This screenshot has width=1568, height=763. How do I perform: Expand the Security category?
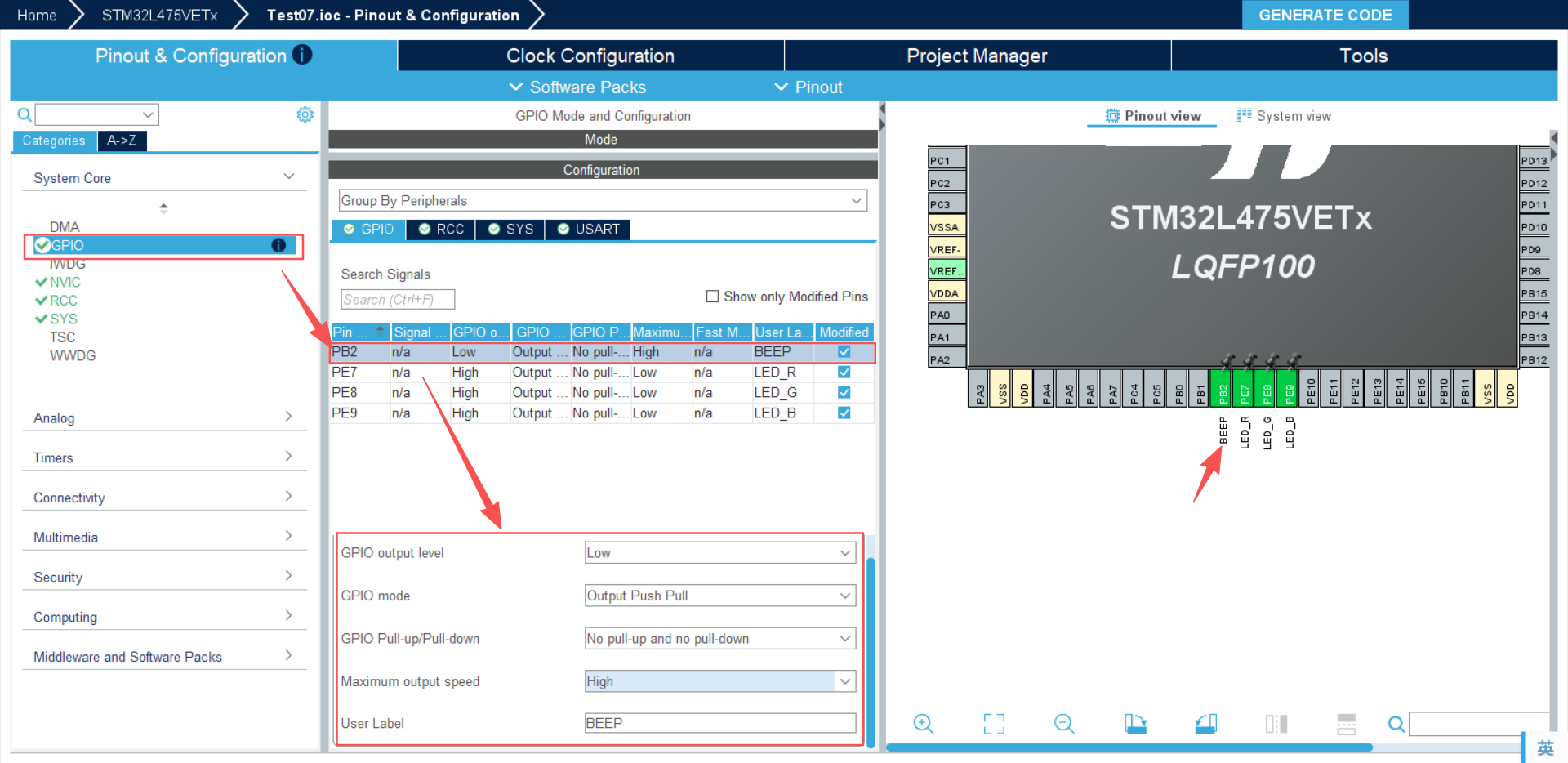click(163, 578)
